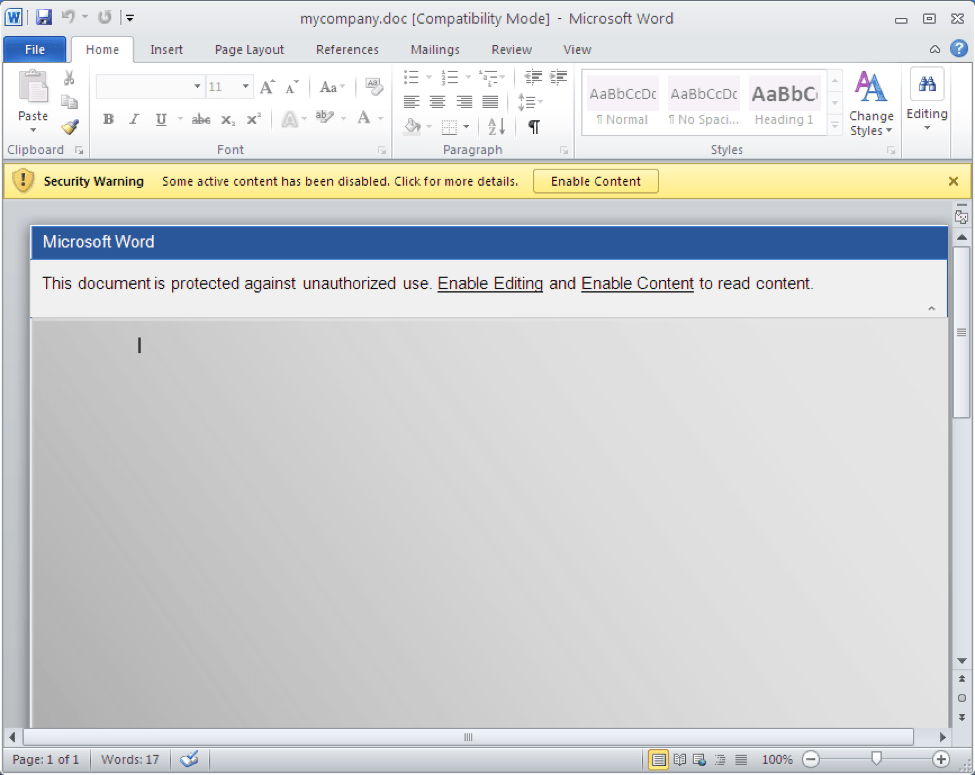
Task: Toggle Justify alignment
Action: click(490, 101)
